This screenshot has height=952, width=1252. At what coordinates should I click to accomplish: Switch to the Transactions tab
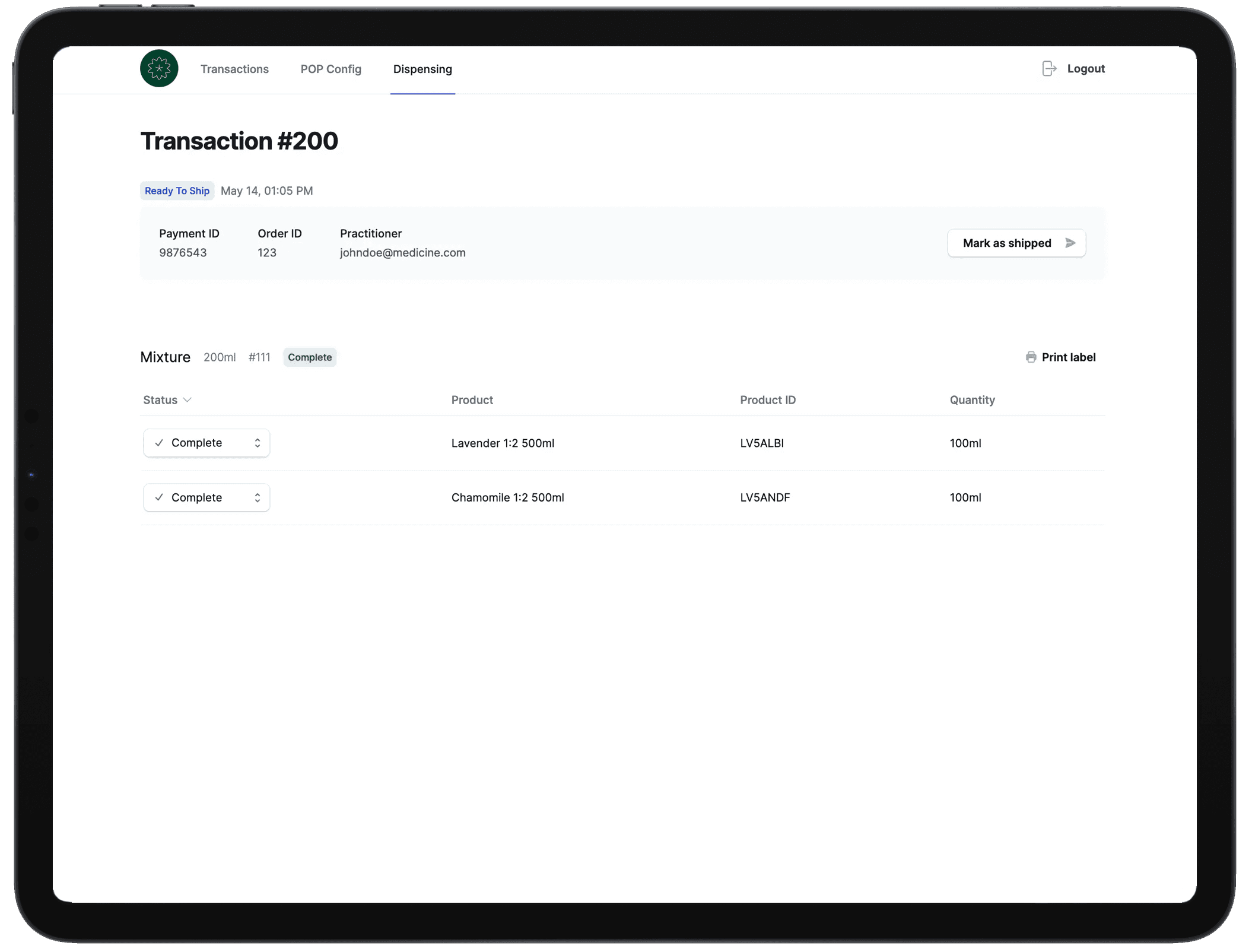[x=234, y=69]
